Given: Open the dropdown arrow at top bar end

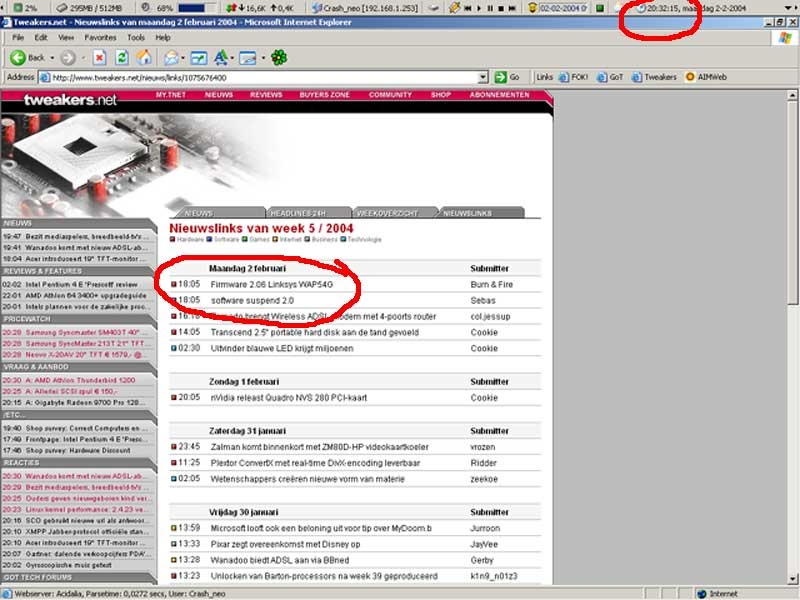Looking at the screenshot, I should pyautogui.click(x=789, y=8).
